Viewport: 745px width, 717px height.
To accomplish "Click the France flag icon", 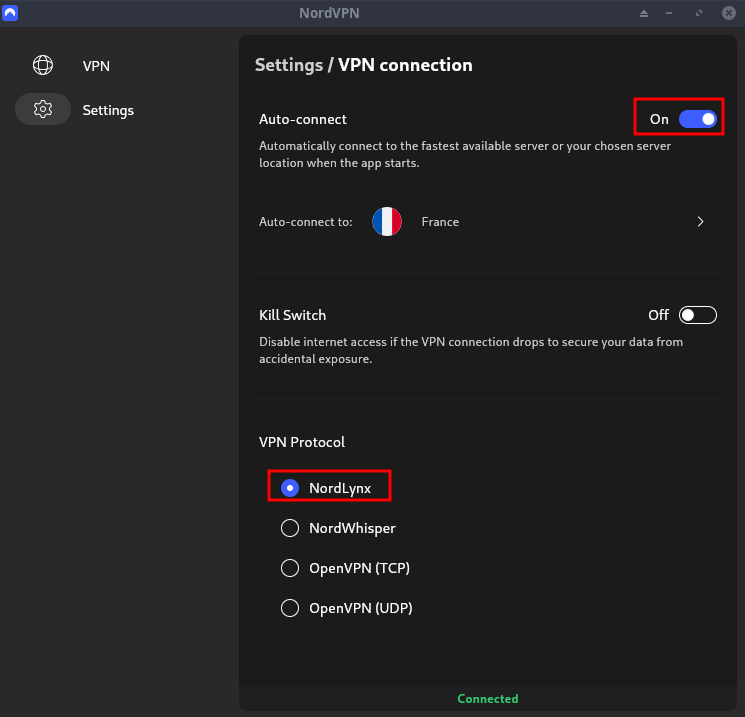I will pyautogui.click(x=387, y=222).
